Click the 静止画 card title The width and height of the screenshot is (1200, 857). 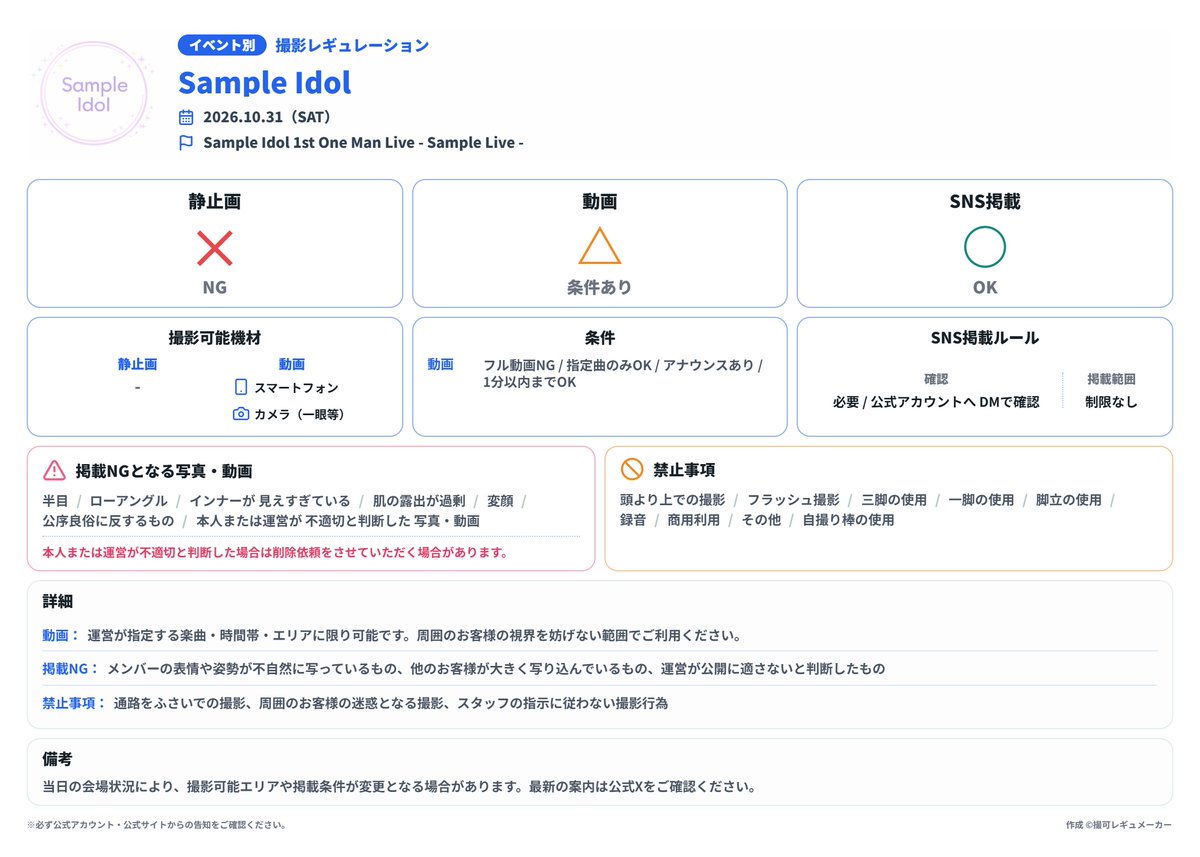(x=215, y=202)
